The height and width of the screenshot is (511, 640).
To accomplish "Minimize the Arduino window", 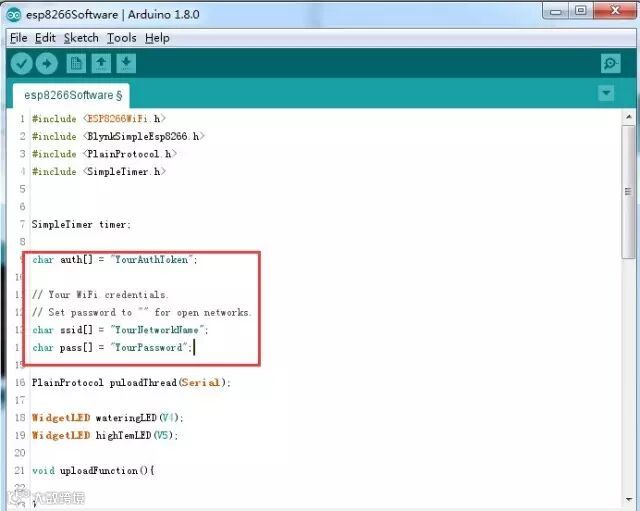I will pyautogui.click(x=555, y=11).
